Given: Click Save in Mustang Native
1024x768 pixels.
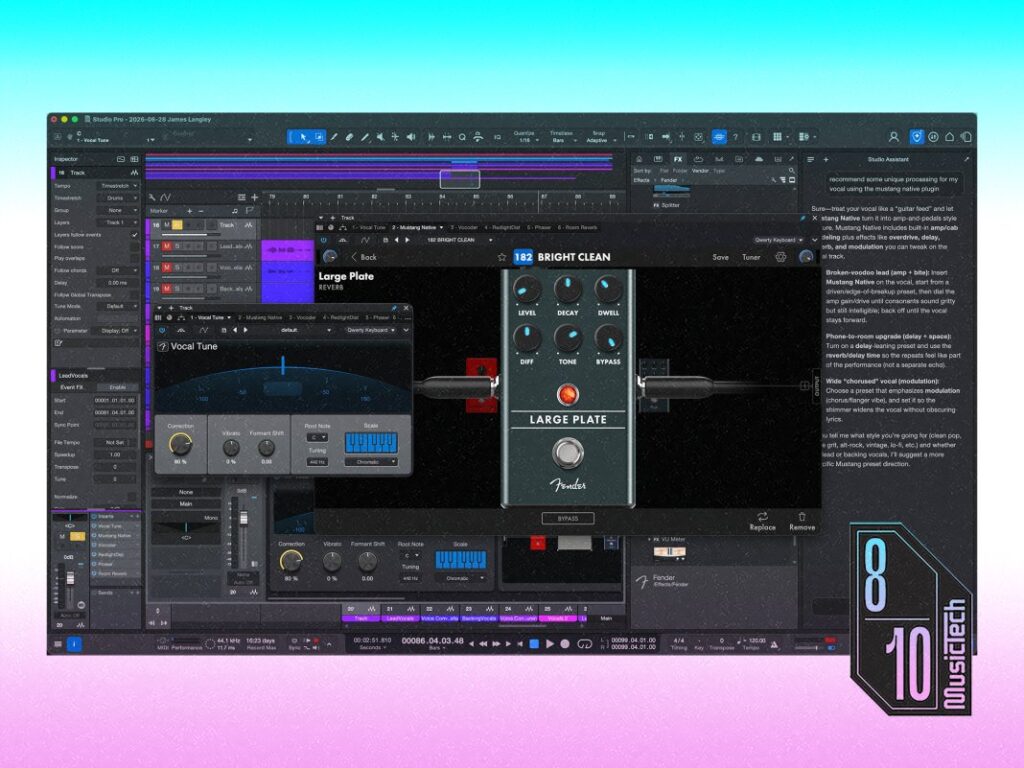Looking at the screenshot, I should pyautogui.click(x=720, y=257).
